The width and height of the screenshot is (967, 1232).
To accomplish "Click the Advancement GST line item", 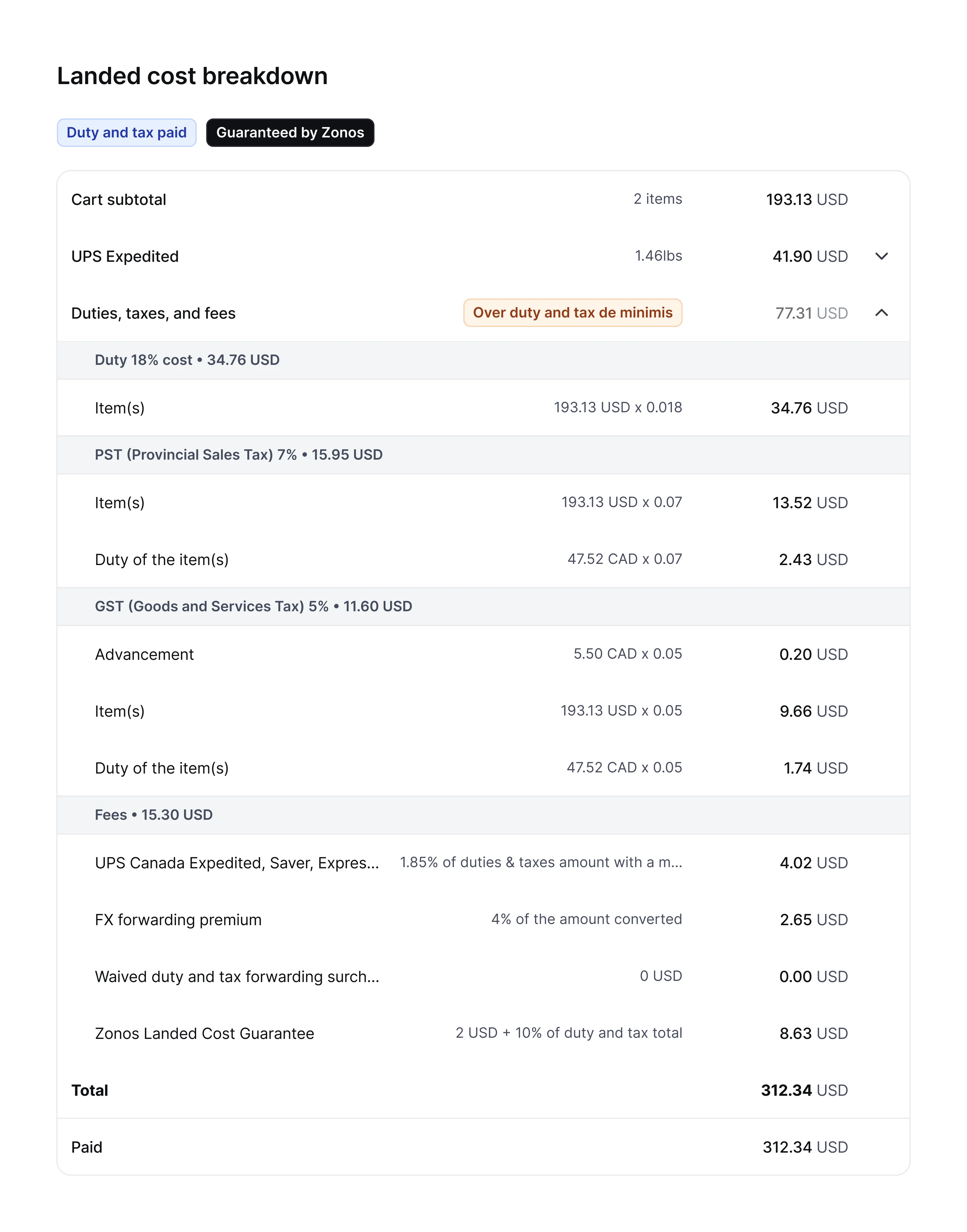I will (483, 654).
